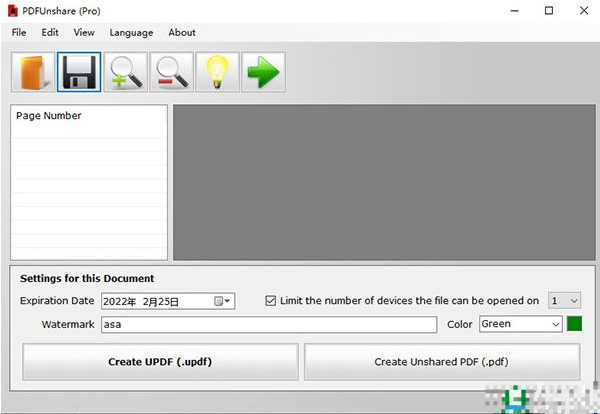
Task: Click the Watermark text field containing asa
Action: pyautogui.click(x=269, y=324)
